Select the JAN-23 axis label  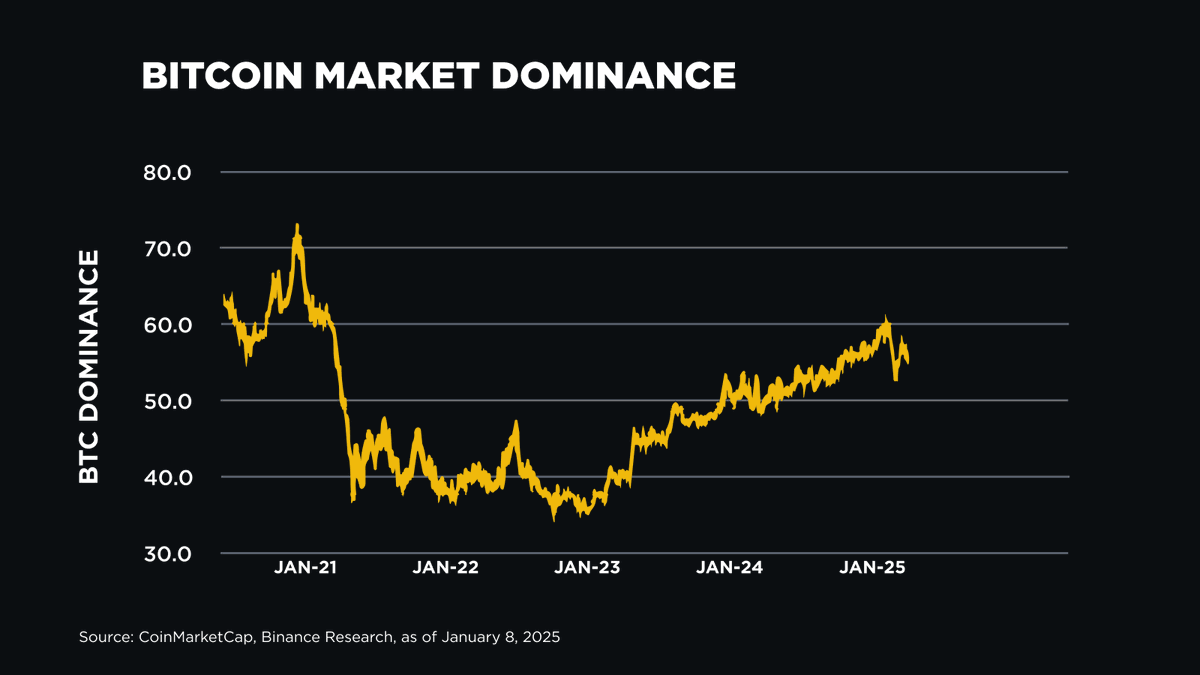tap(589, 566)
